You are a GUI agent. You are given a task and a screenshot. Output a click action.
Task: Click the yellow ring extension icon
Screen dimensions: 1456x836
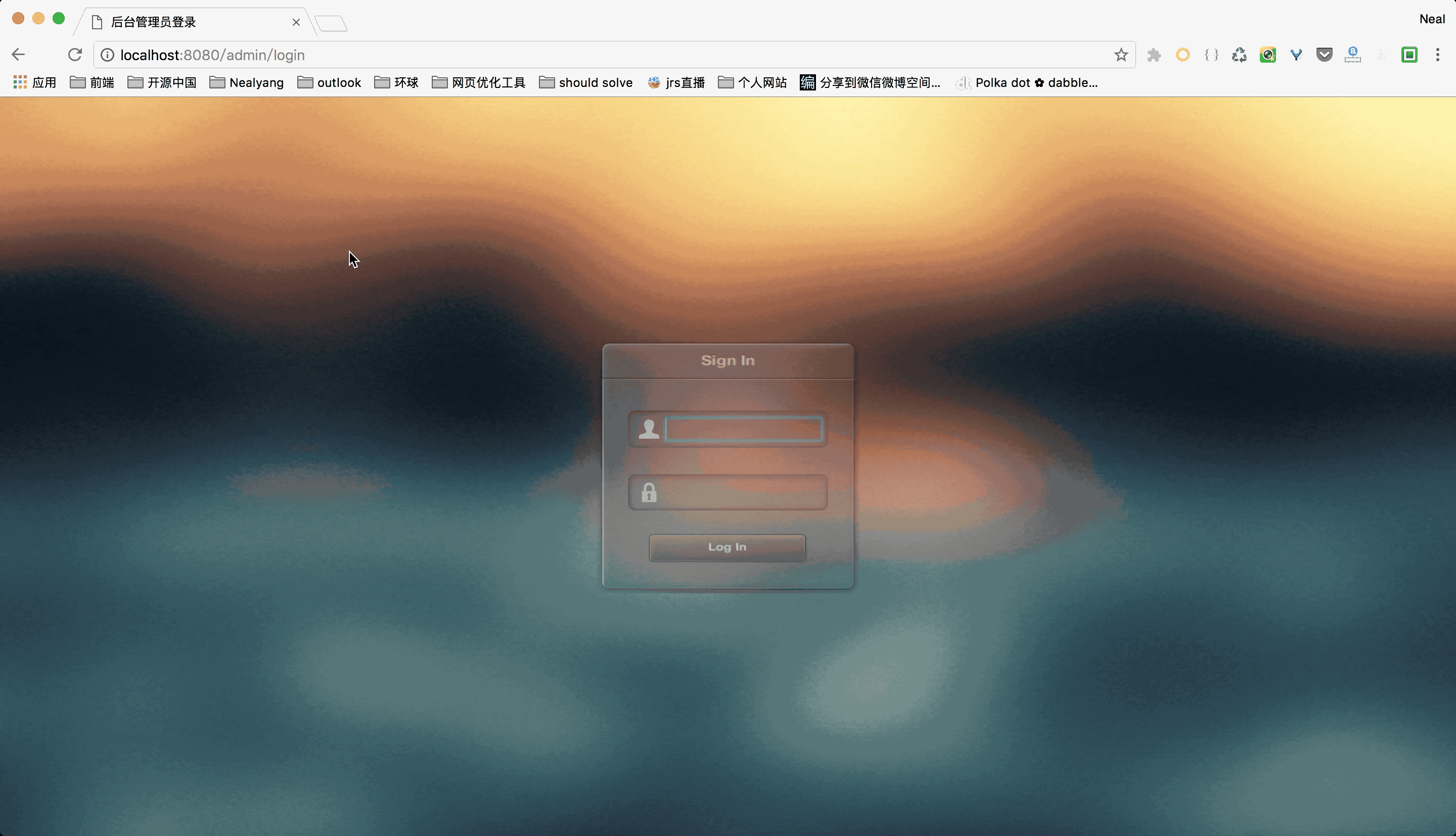pyautogui.click(x=1182, y=55)
